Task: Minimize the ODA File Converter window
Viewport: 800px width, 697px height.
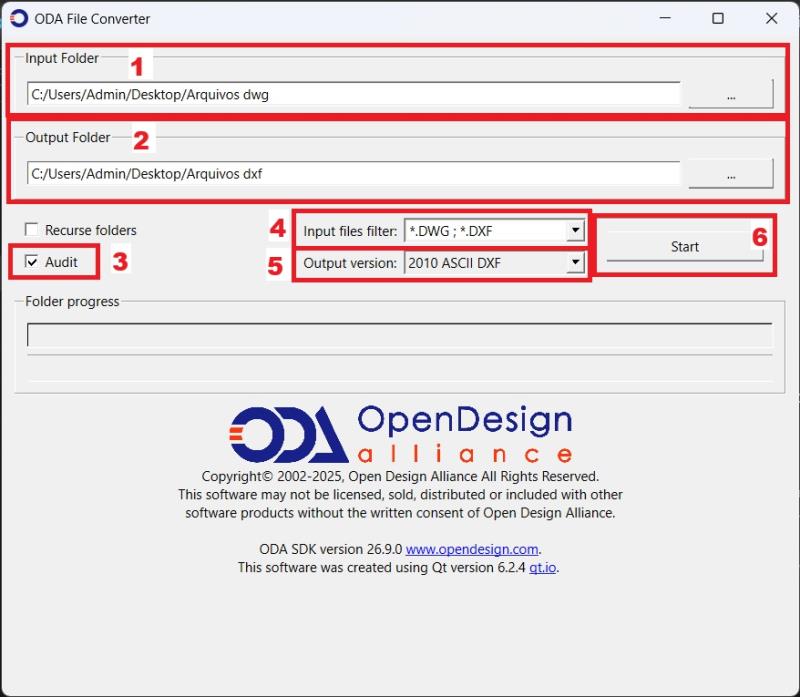Action: [x=663, y=18]
